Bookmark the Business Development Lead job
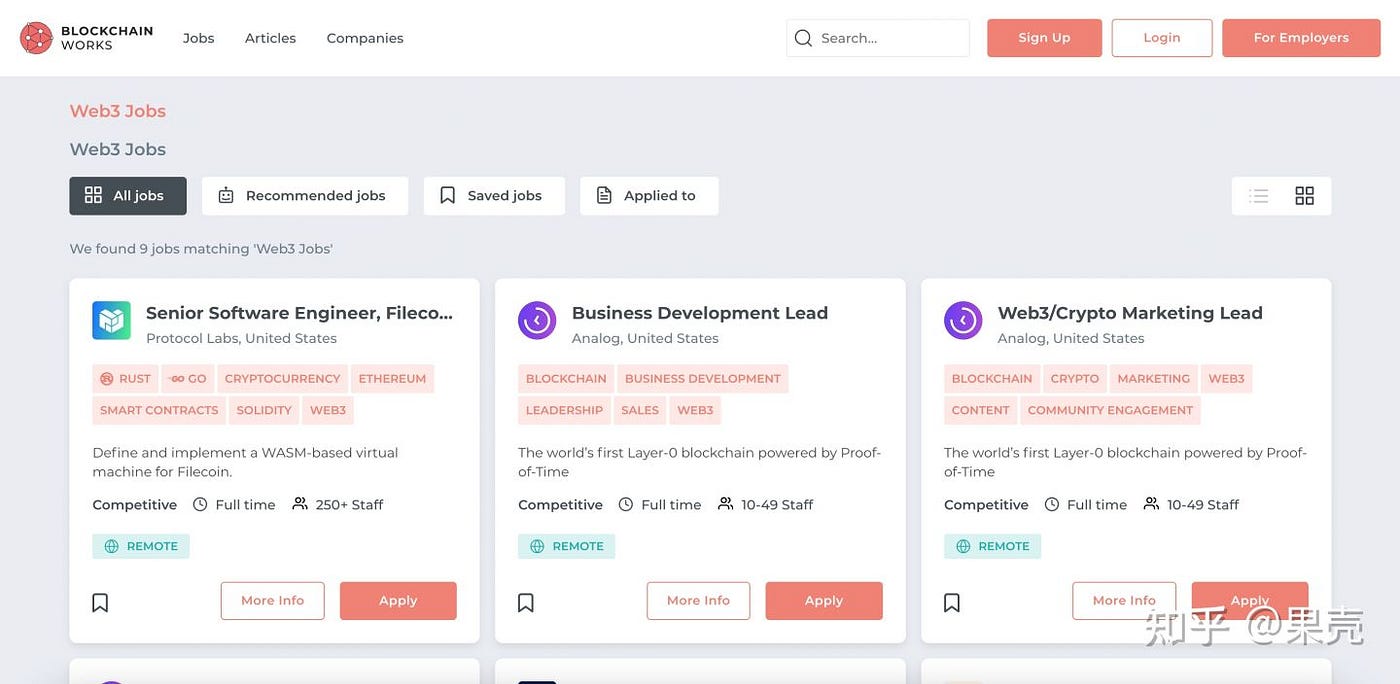Image resolution: width=1400 pixels, height=684 pixels. tap(526, 602)
